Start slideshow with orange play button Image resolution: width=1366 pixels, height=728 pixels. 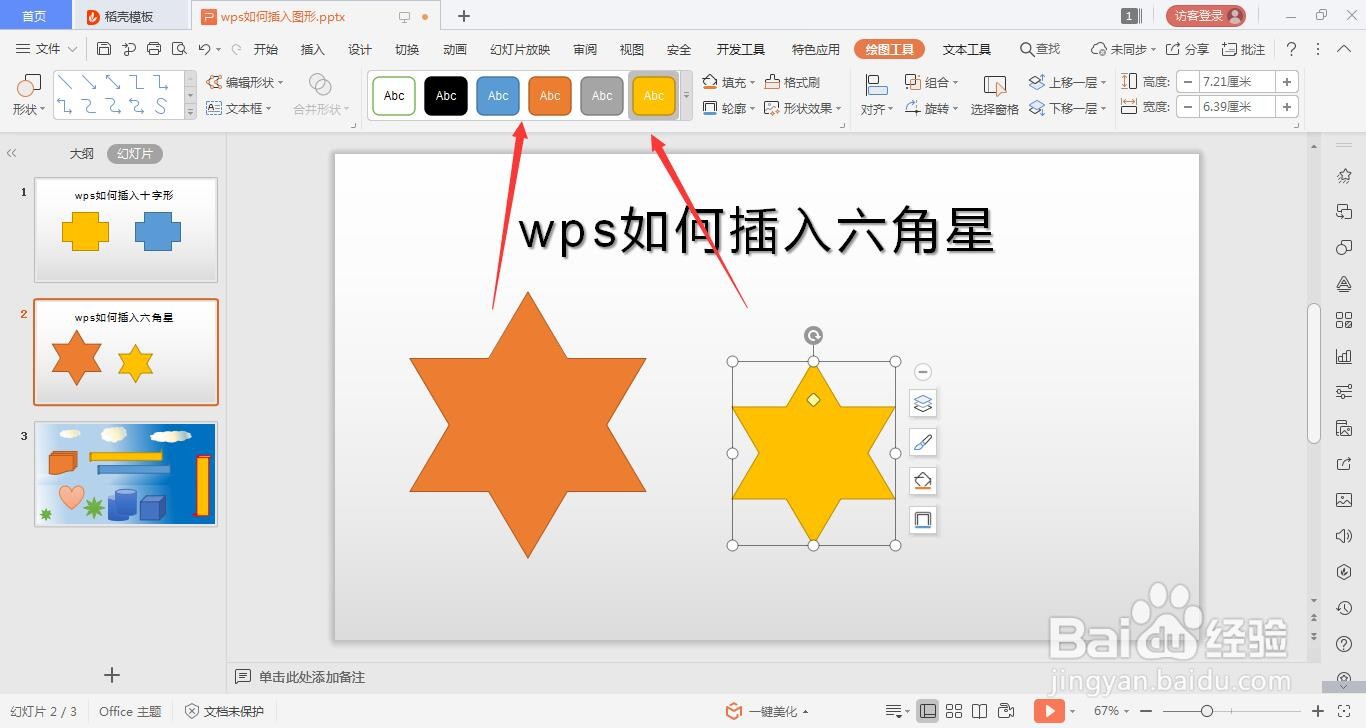(1049, 711)
